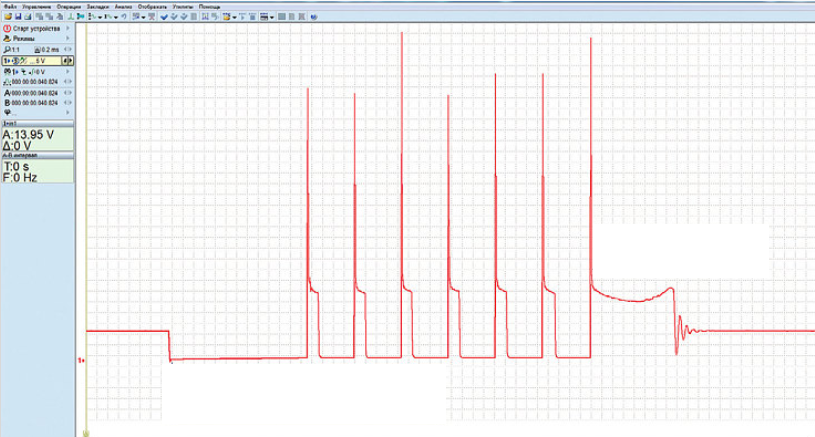Click the 1:1 zoom magnifier

pyautogui.click(x=11, y=49)
